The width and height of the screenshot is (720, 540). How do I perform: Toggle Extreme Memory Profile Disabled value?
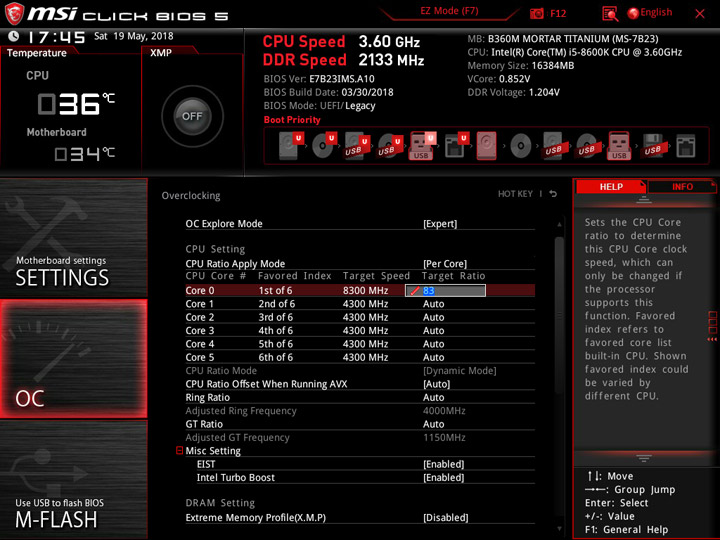(x=445, y=518)
